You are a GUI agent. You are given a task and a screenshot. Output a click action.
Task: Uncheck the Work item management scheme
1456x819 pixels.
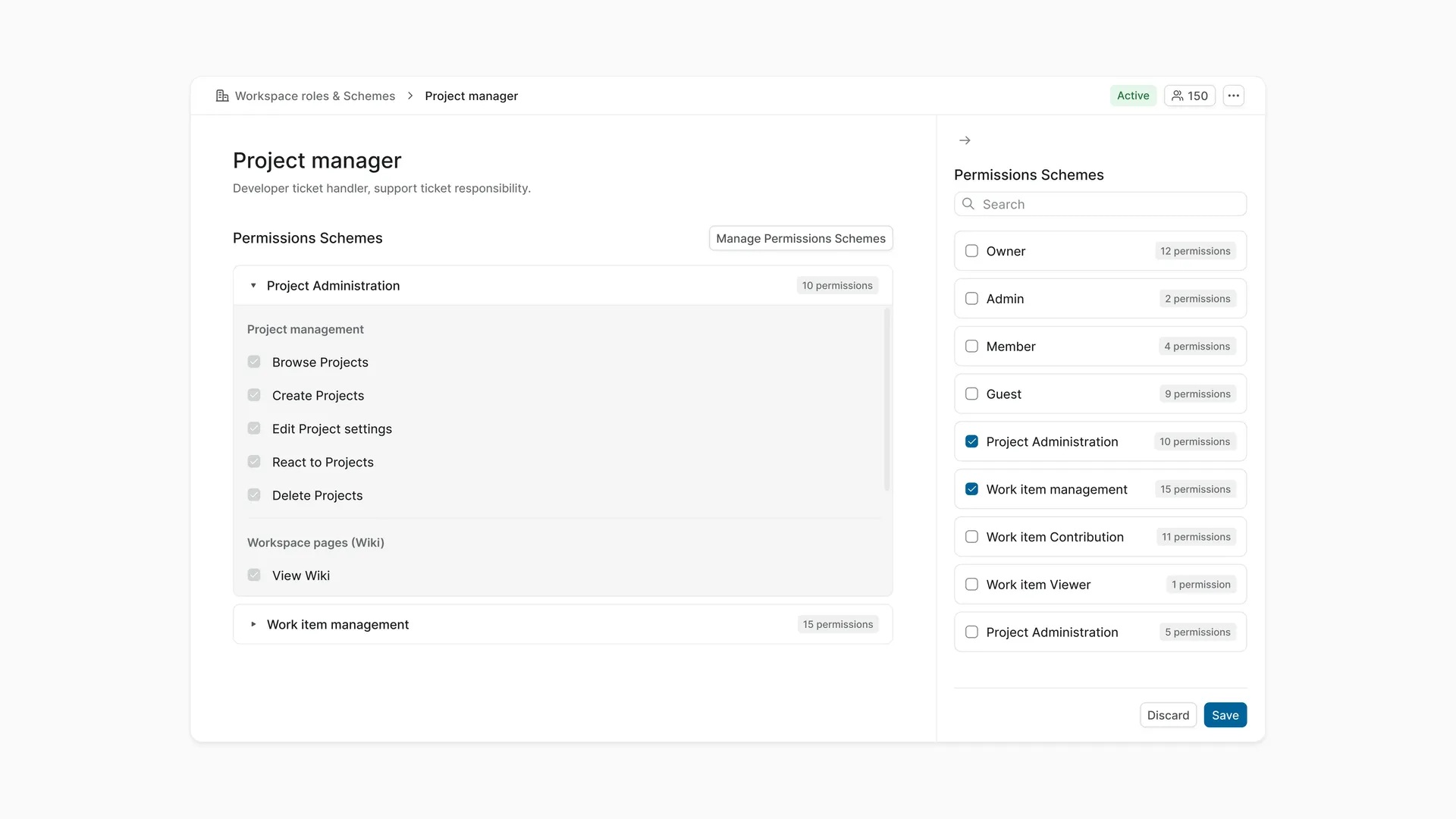971,489
